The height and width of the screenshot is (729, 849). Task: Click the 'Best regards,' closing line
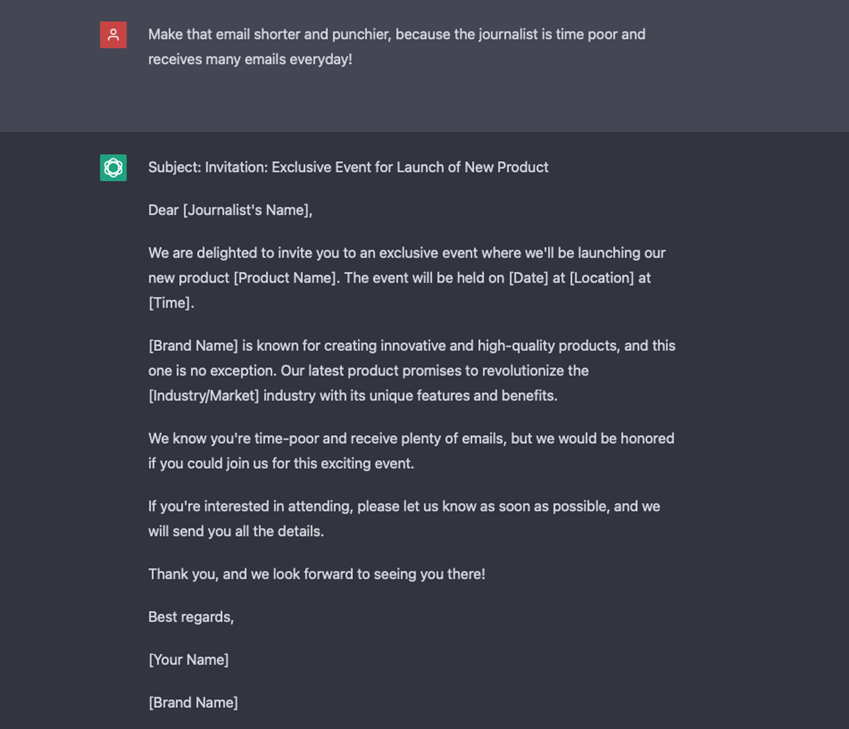coord(191,617)
